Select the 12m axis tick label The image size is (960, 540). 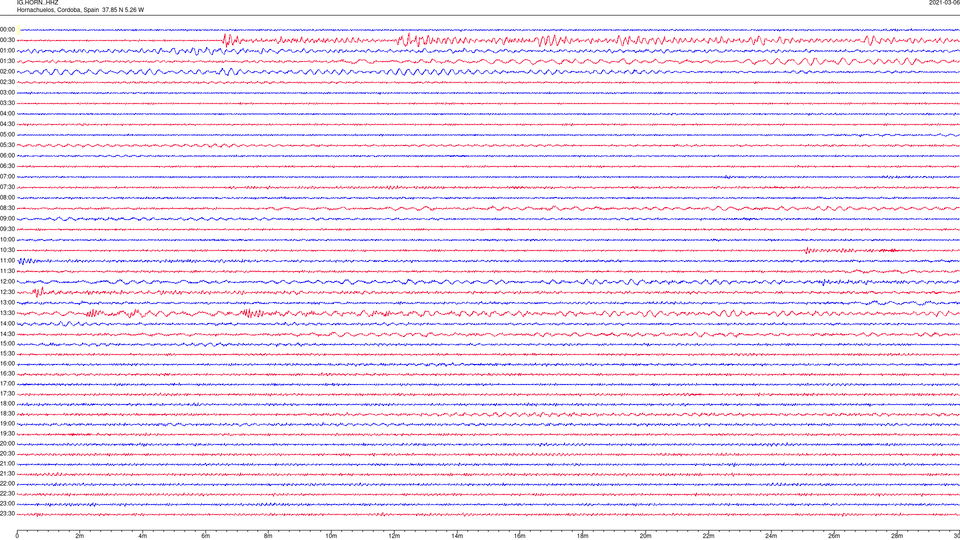tap(394, 536)
